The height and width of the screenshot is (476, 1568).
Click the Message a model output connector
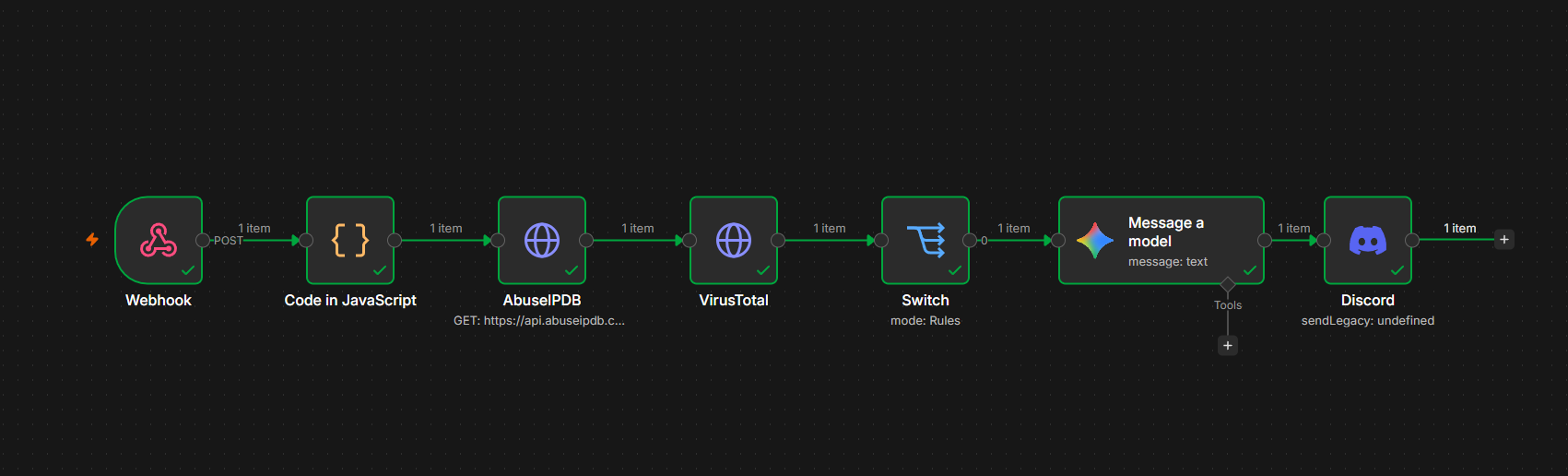pos(1265,240)
